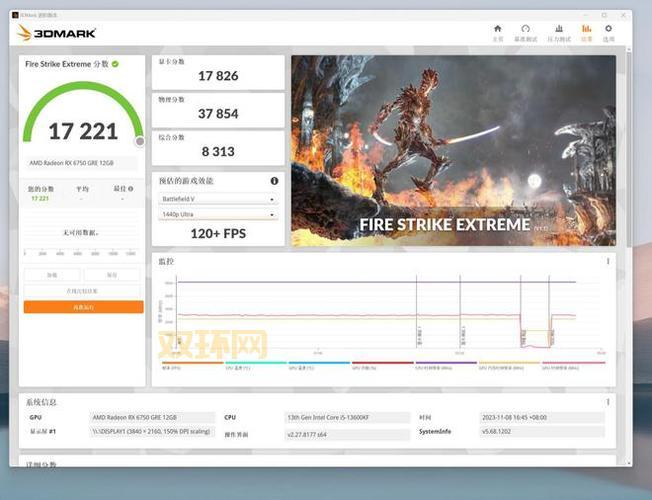
Task: Expand the Battlefield V game dropdown
Action: point(218,199)
